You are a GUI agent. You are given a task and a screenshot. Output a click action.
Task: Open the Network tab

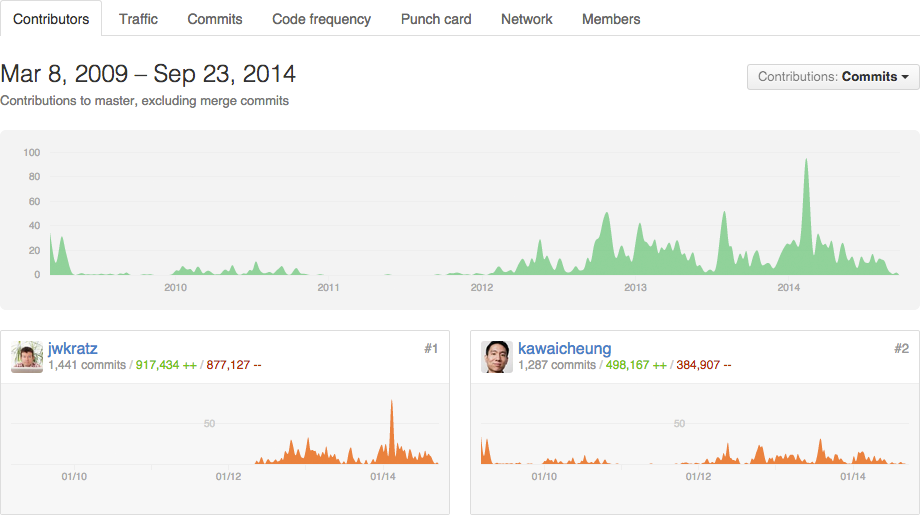pyautogui.click(x=527, y=19)
